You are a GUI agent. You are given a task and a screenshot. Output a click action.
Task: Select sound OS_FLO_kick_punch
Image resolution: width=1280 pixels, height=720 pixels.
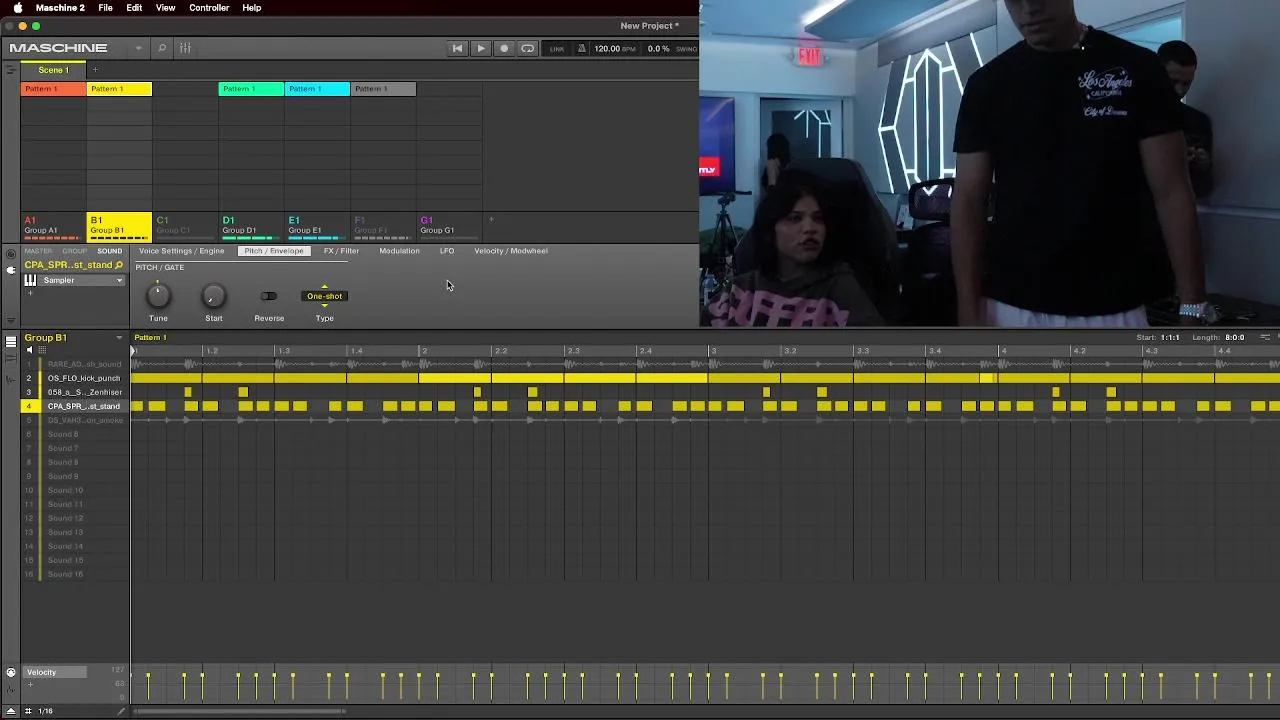pyautogui.click(x=84, y=378)
